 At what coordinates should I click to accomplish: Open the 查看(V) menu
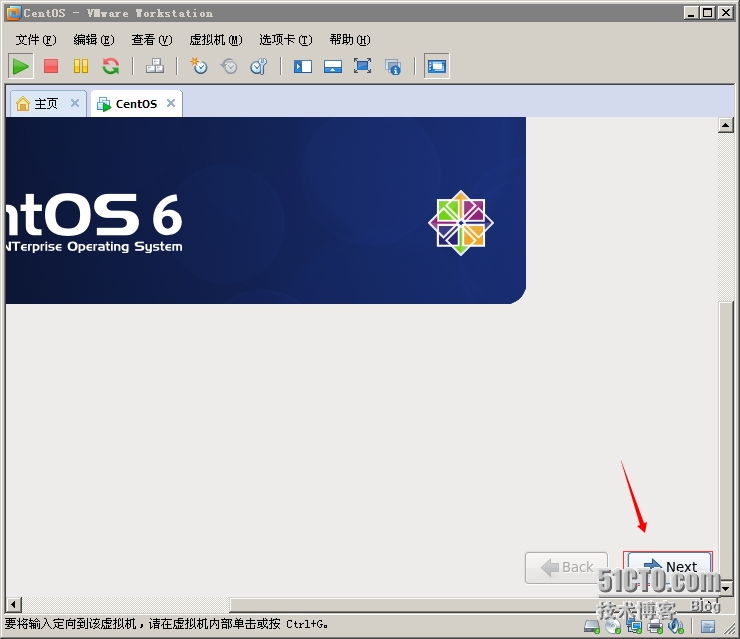point(152,40)
